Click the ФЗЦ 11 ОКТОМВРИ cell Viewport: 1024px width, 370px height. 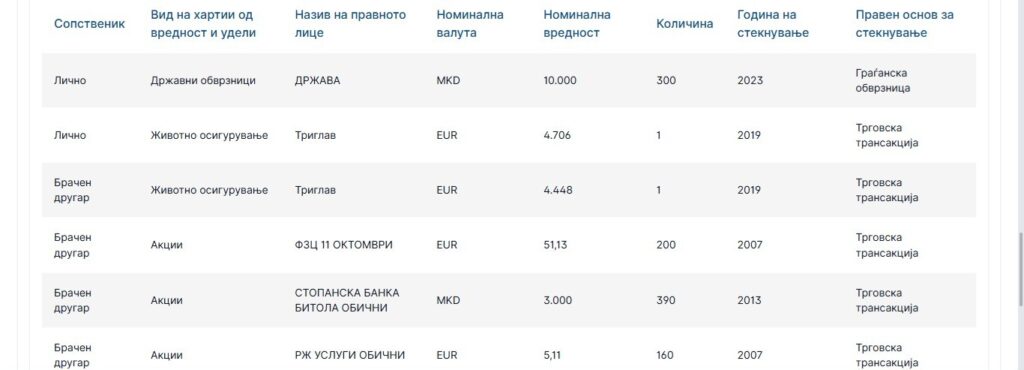tap(344, 245)
